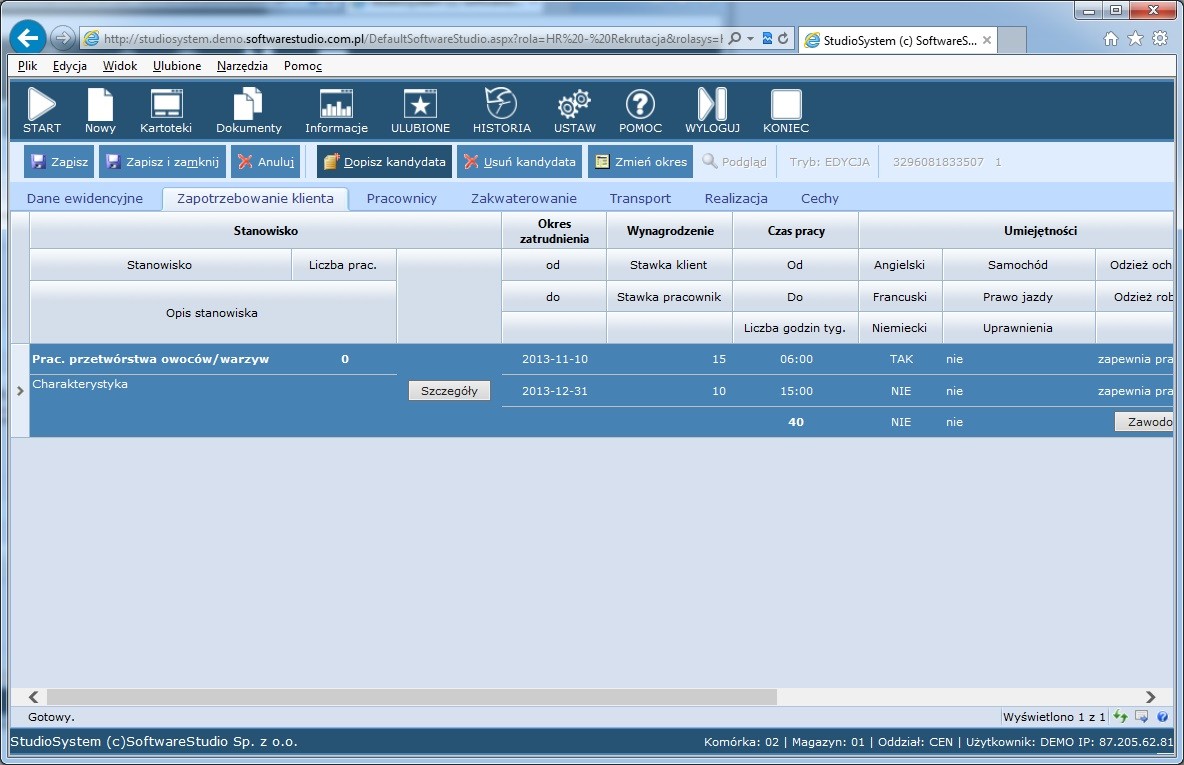The image size is (1184, 765).
Task: Open the Nowy document icon
Action: (x=100, y=110)
